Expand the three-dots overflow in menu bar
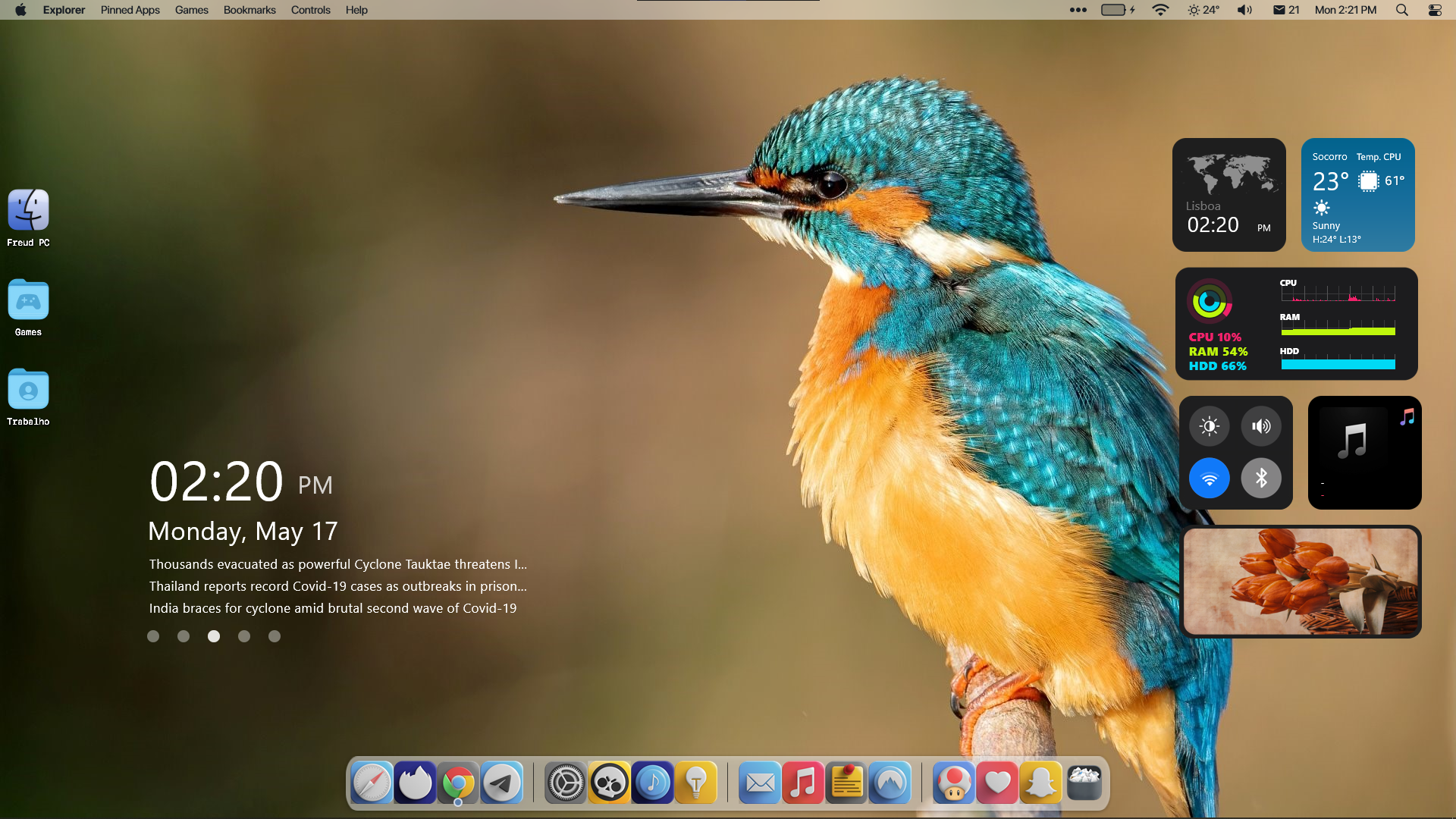The height and width of the screenshot is (819, 1456). click(1078, 10)
